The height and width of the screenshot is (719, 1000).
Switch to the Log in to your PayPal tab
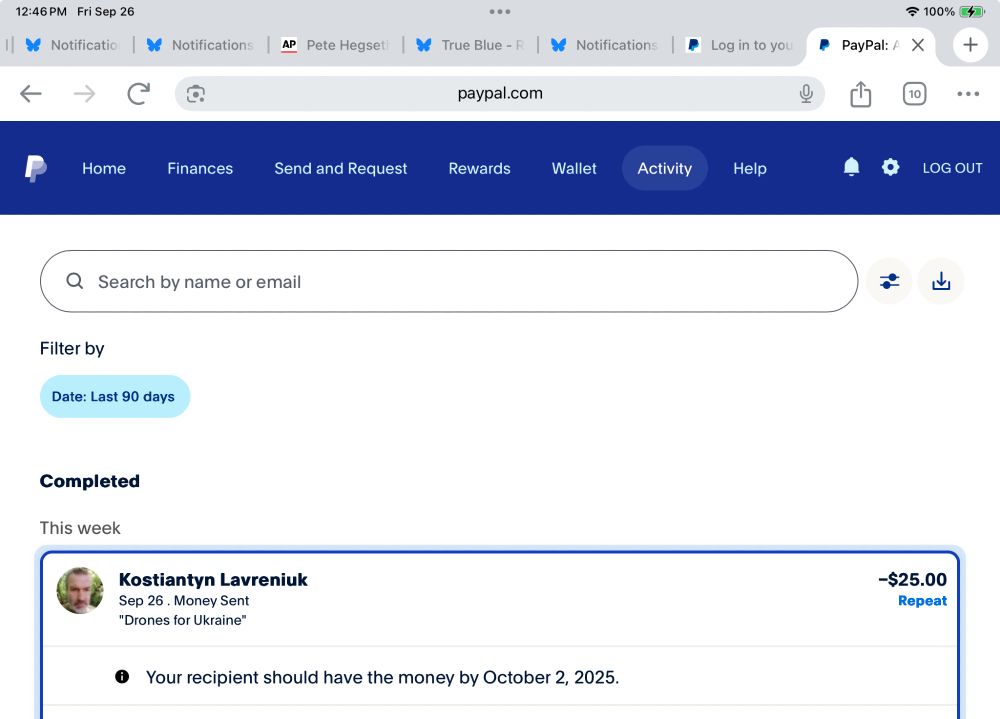[x=740, y=45]
